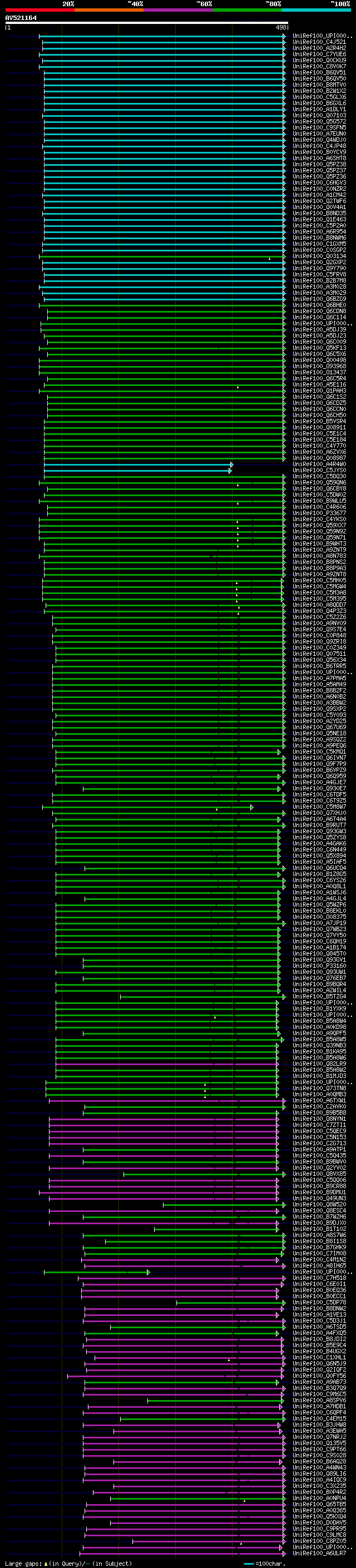This screenshot has width=356, height=1568.
Task: Click the green ~80% identity legend segment
Action: coord(247,10)
